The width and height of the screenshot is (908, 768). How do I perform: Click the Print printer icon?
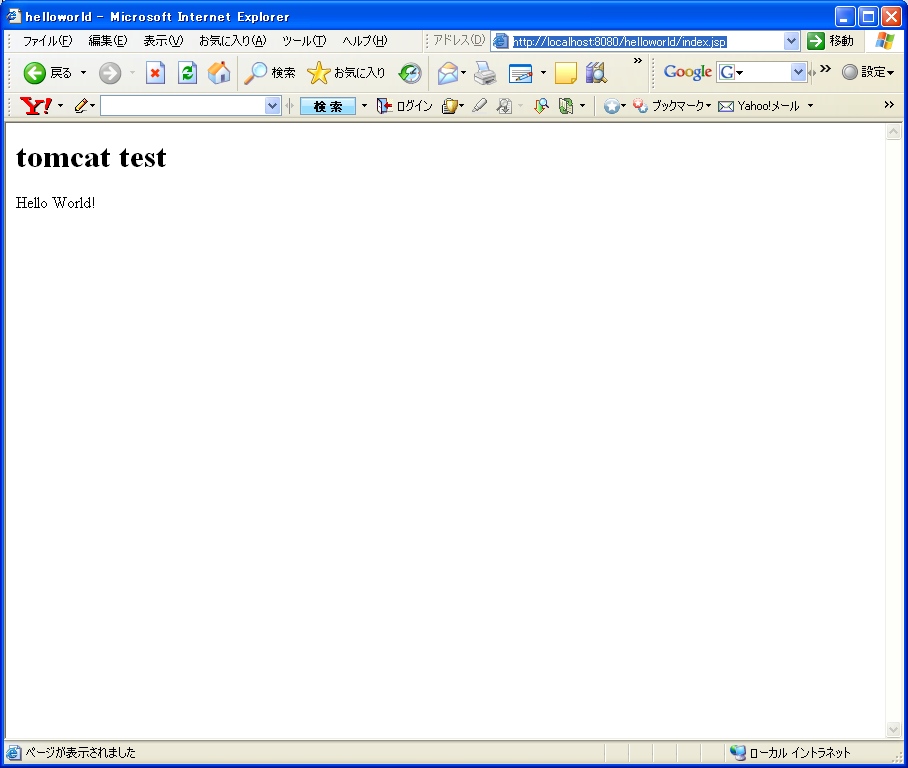tap(485, 73)
